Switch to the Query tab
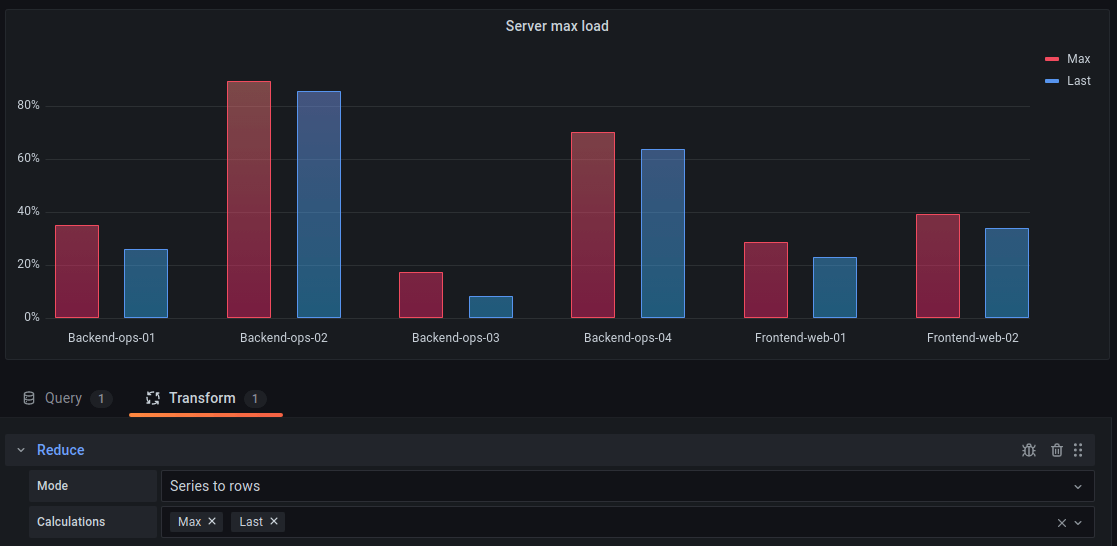The height and width of the screenshot is (546, 1117). coord(63,398)
